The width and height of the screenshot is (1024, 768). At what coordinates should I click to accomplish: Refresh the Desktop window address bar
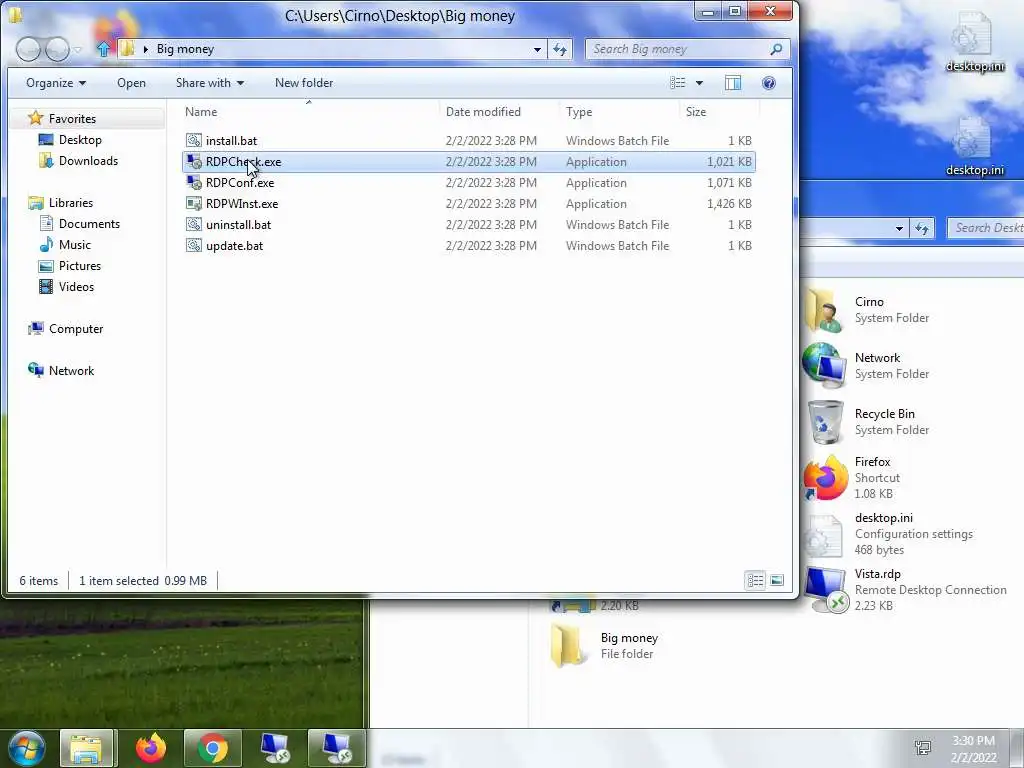[921, 228]
